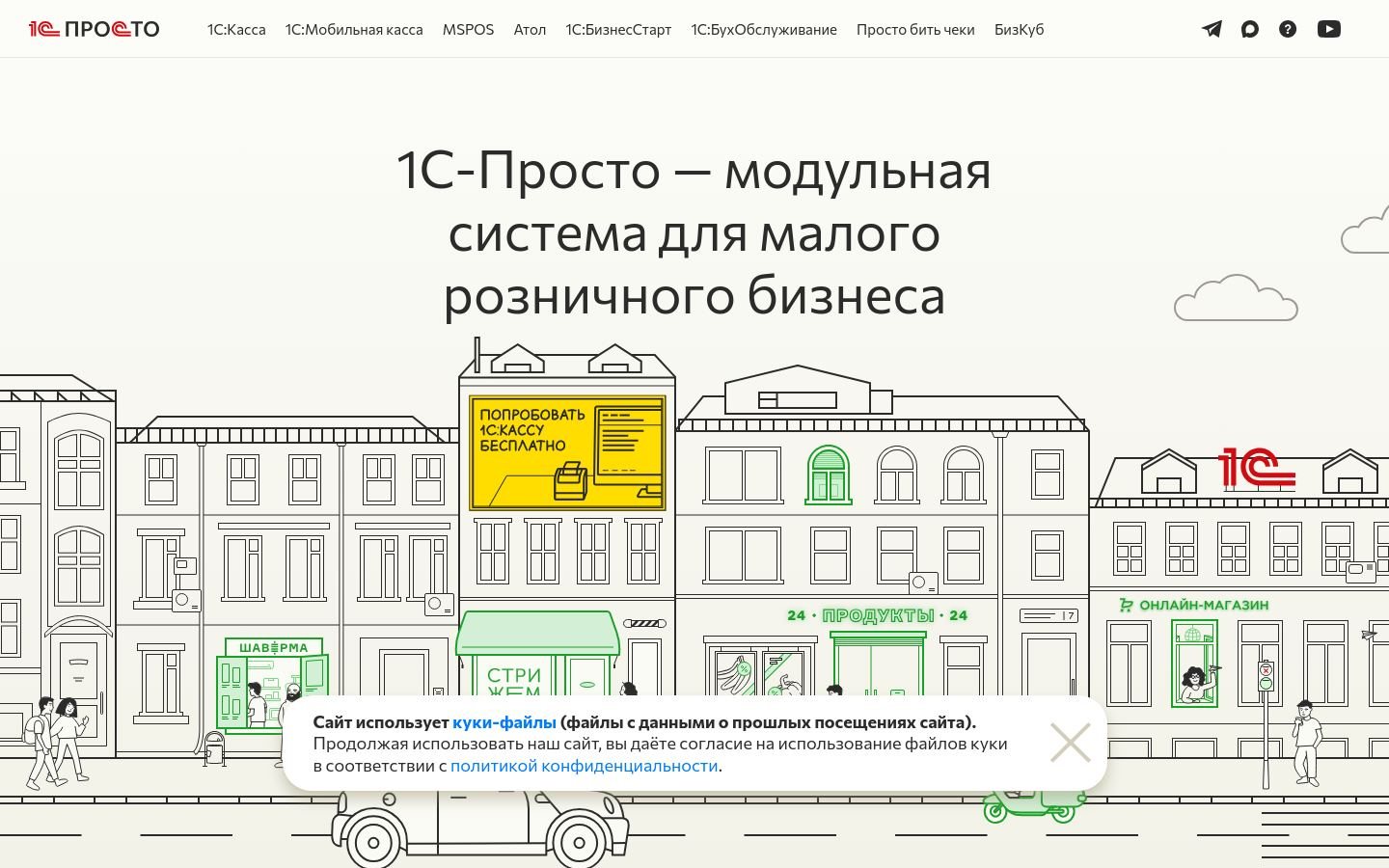The width and height of the screenshot is (1389, 868).
Task: Open the YouTube channel icon
Action: point(1329,29)
